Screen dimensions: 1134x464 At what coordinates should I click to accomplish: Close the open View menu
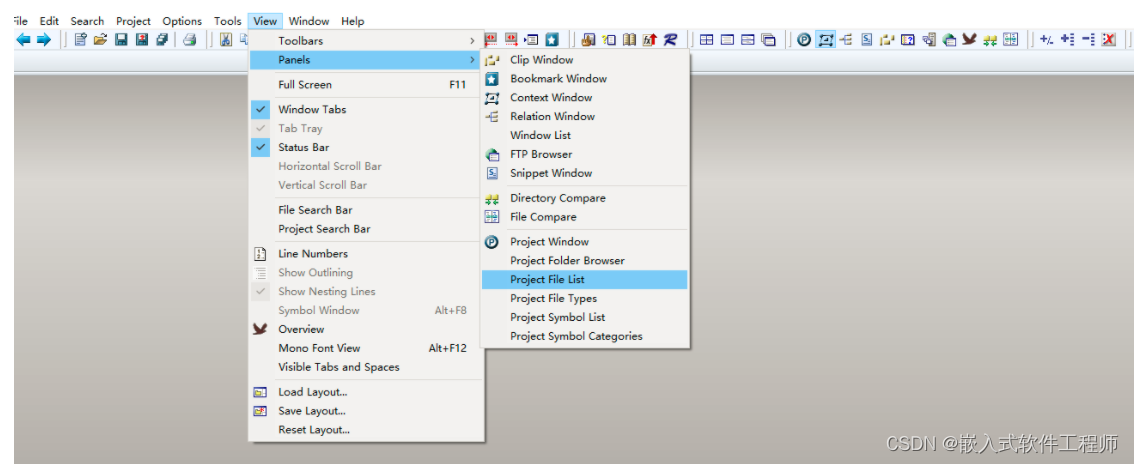pos(265,21)
